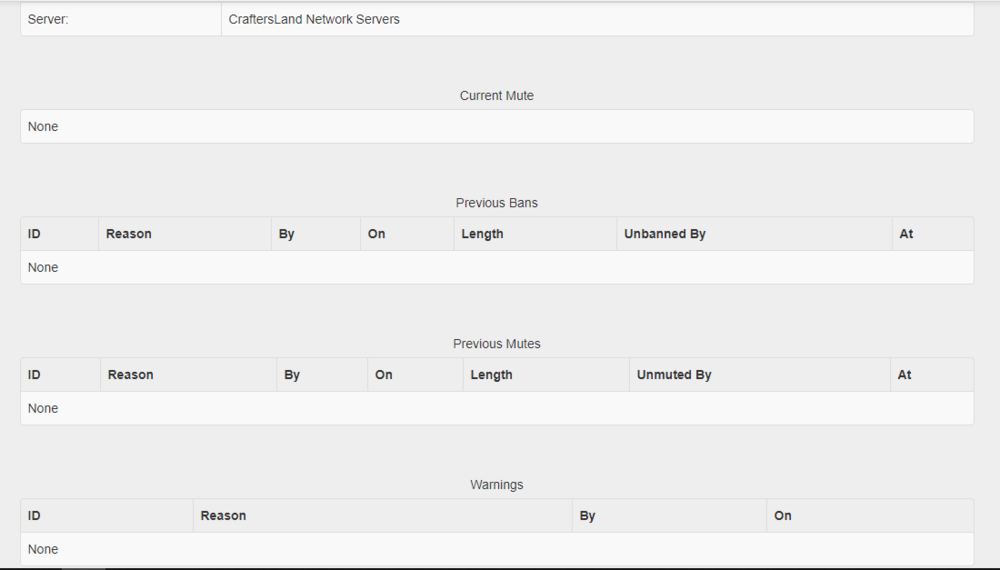Click the Unmuted By column header
This screenshot has height=570, width=1000.
pyautogui.click(x=674, y=375)
